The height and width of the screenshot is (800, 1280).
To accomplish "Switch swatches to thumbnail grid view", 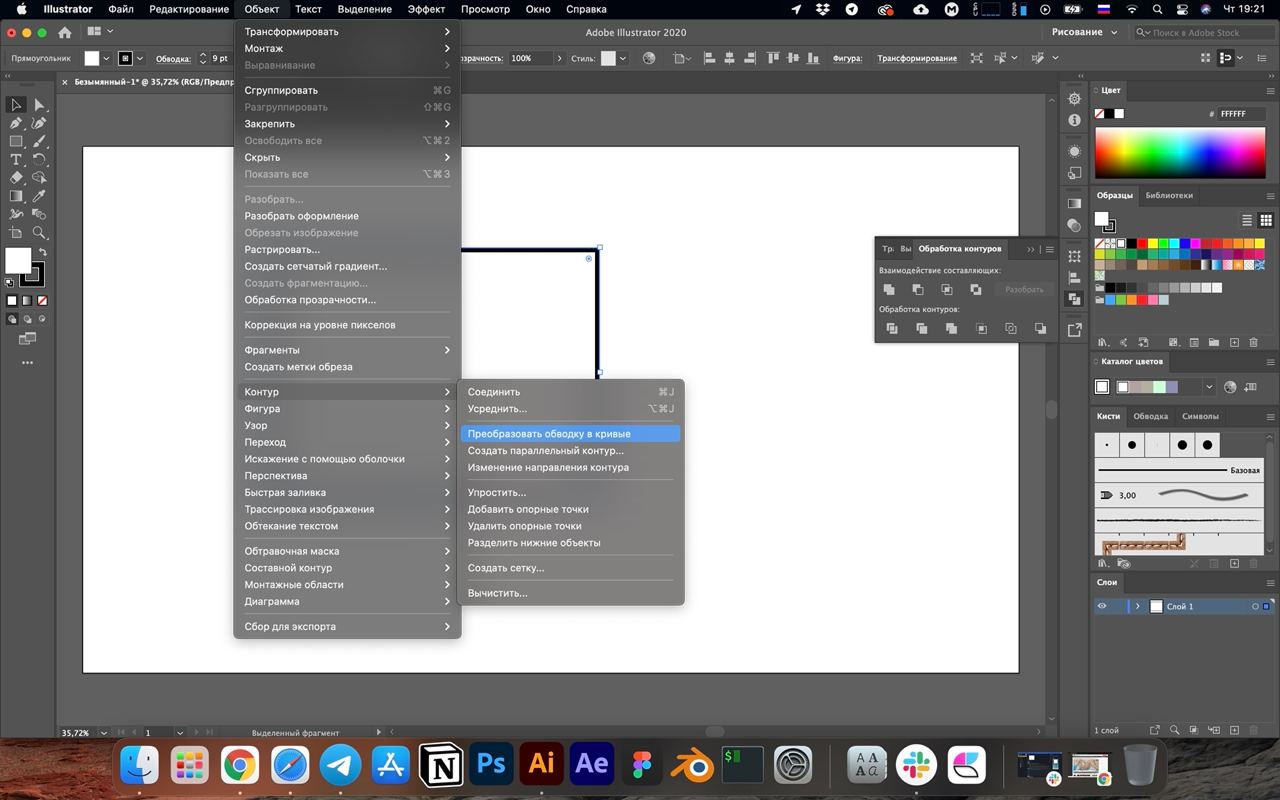I will coord(1266,220).
